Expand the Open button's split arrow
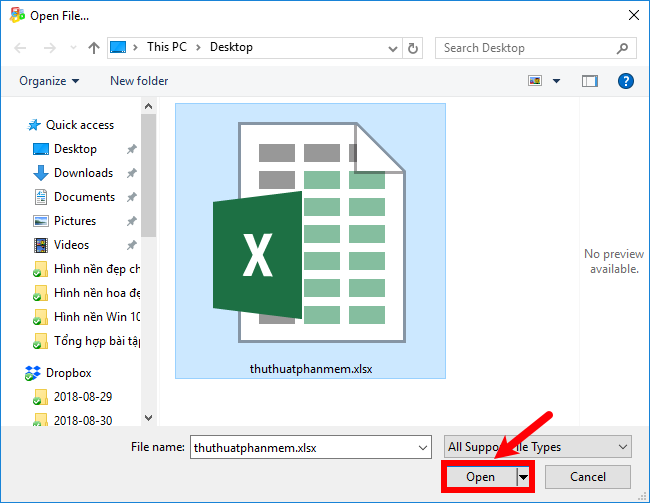This screenshot has height=503, width=650. pyautogui.click(x=523, y=477)
